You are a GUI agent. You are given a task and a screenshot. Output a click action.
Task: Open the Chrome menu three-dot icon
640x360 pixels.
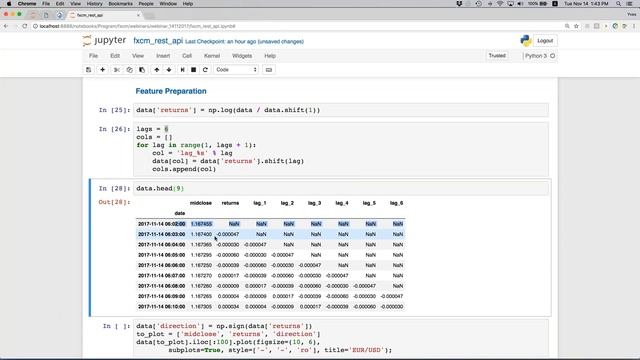click(x=634, y=26)
